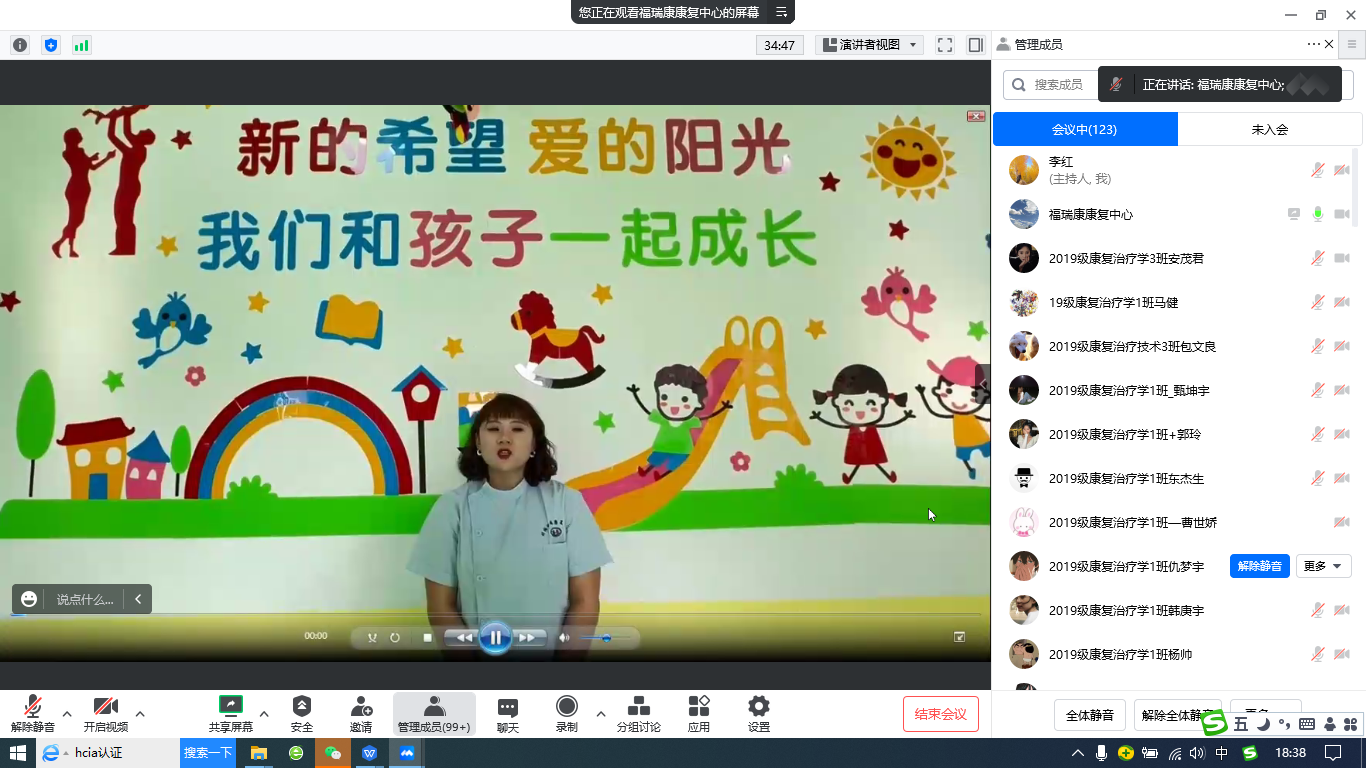Viewport: 1366px width, 768px height.
Task: Switch to the 未入会 tab
Action: click(1270, 129)
